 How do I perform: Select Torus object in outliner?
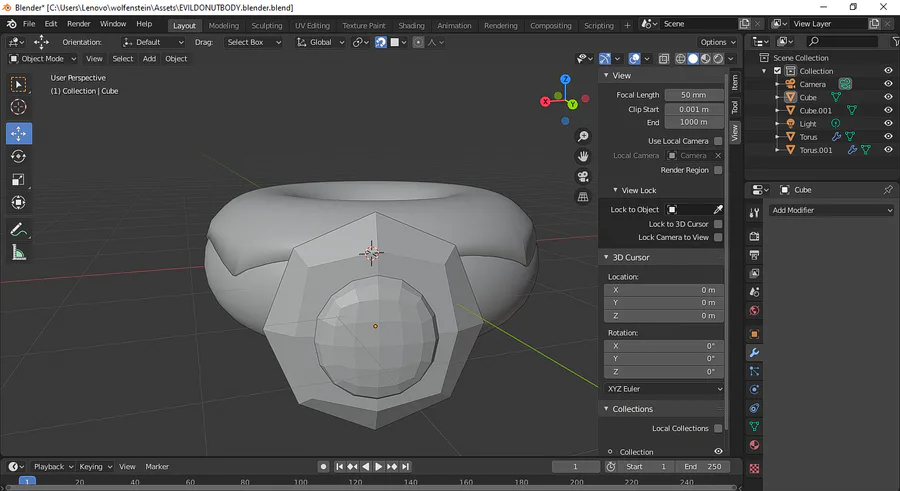pos(808,137)
